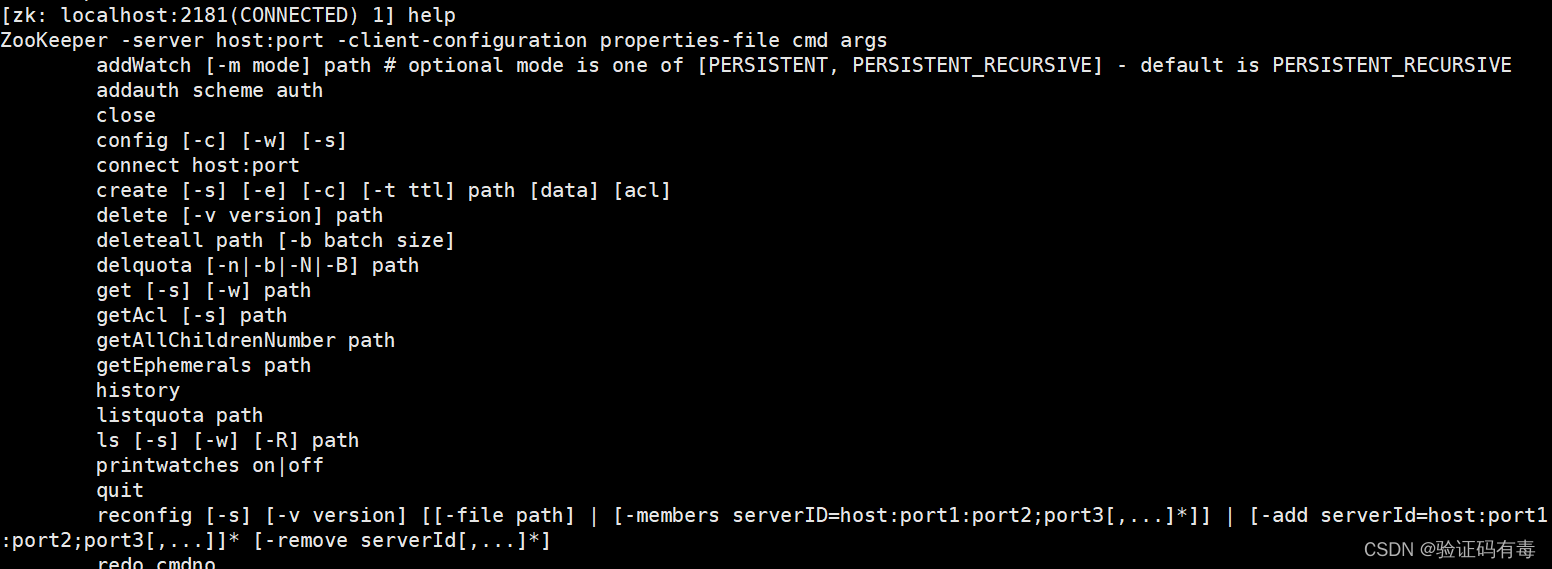
Task: Select the delete [-v version] path line
Action: 240,215
